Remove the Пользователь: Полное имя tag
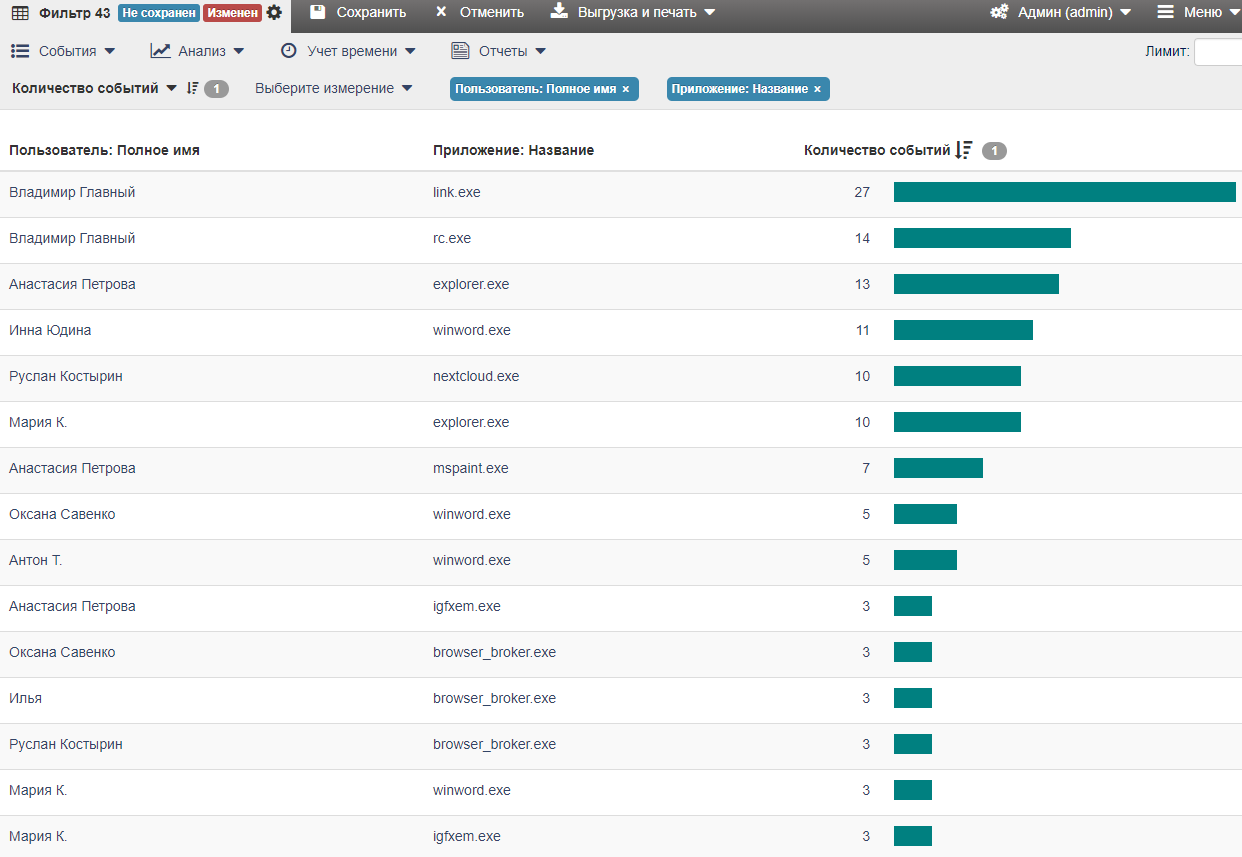1242x857 pixels. pyautogui.click(x=626, y=89)
